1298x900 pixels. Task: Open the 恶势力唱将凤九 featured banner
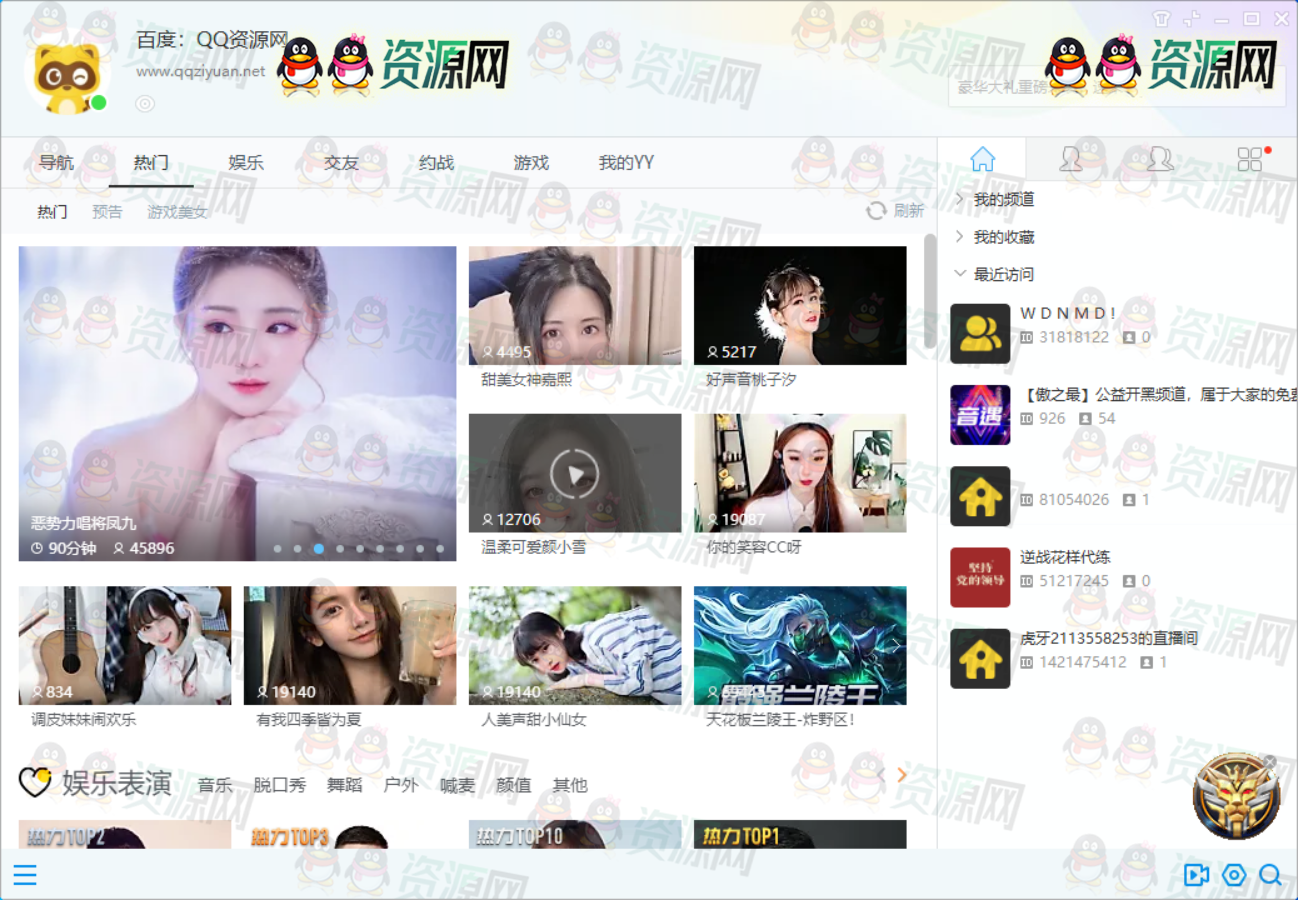[237, 404]
